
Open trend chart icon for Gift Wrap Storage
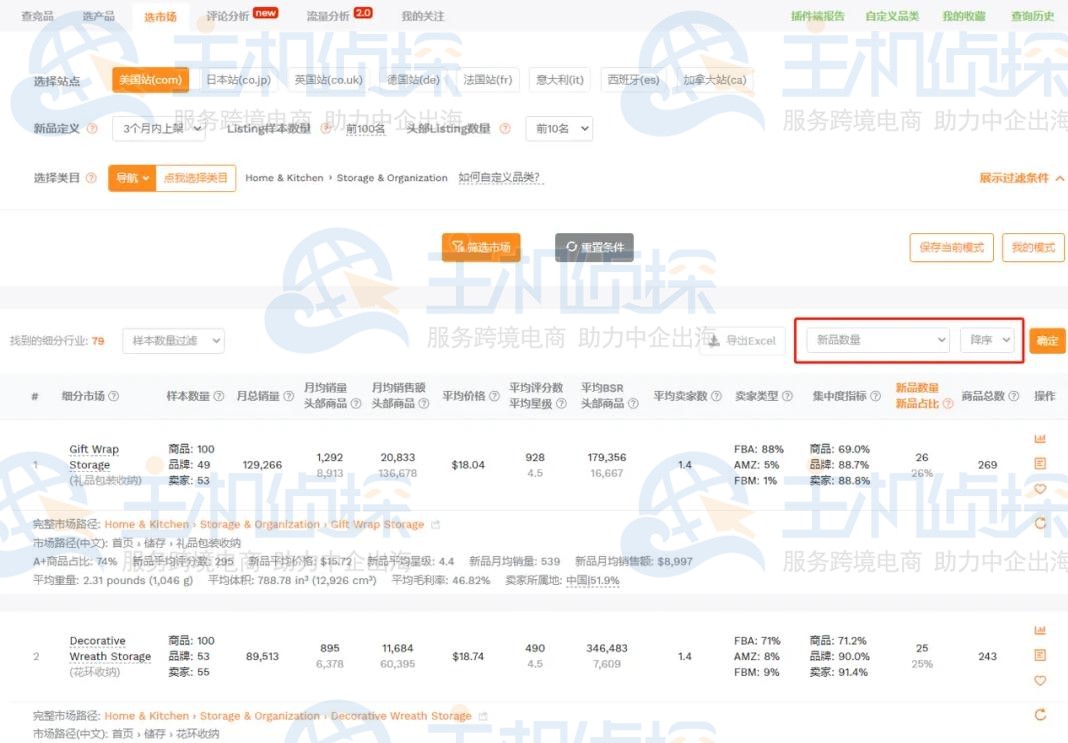click(x=1040, y=437)
